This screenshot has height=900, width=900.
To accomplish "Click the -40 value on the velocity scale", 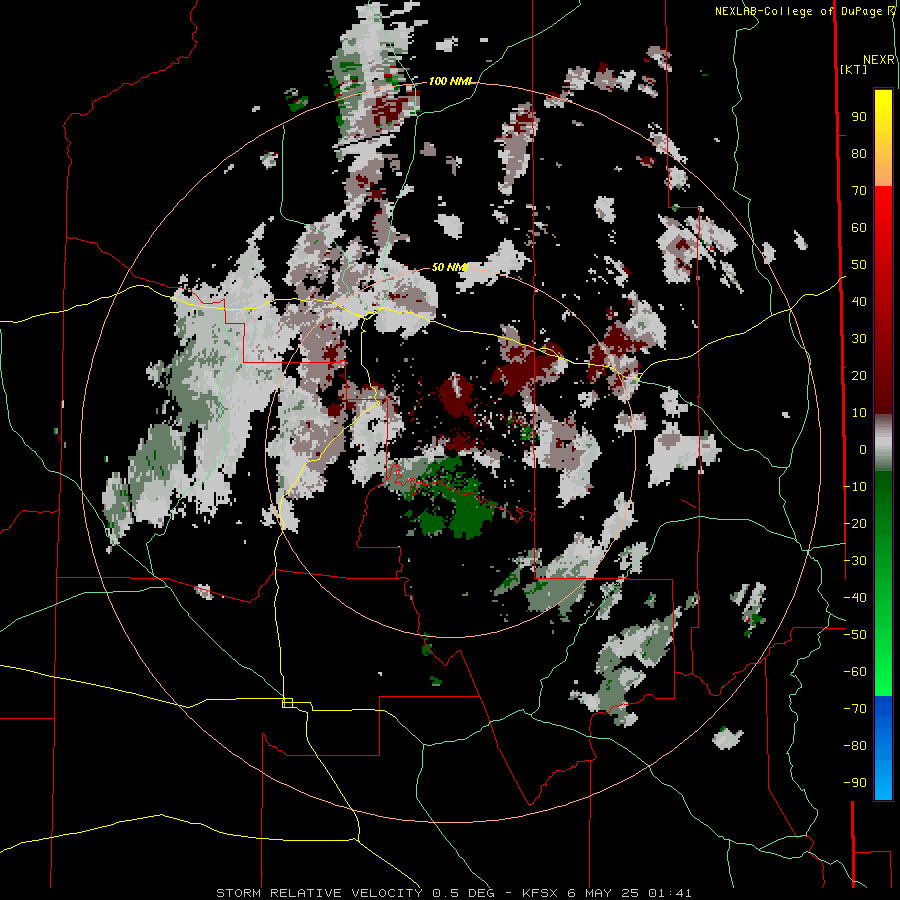I will tap(855, 598).
